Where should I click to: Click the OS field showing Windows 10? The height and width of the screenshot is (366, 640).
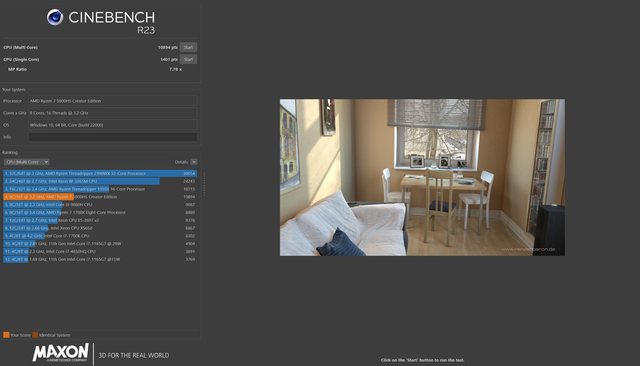[x=113, y=125]
